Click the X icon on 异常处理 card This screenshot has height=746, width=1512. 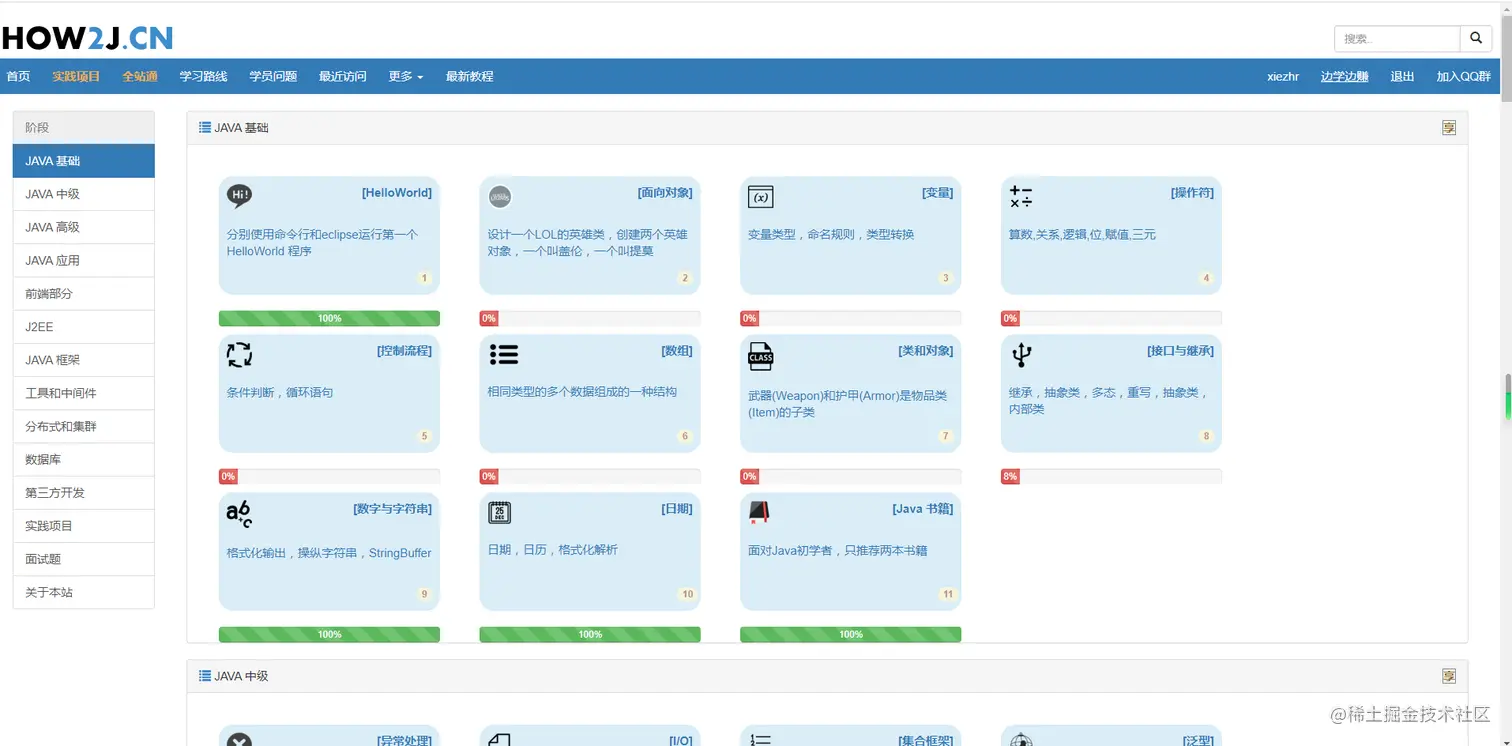pyautogui.click(x=239, y=740)
